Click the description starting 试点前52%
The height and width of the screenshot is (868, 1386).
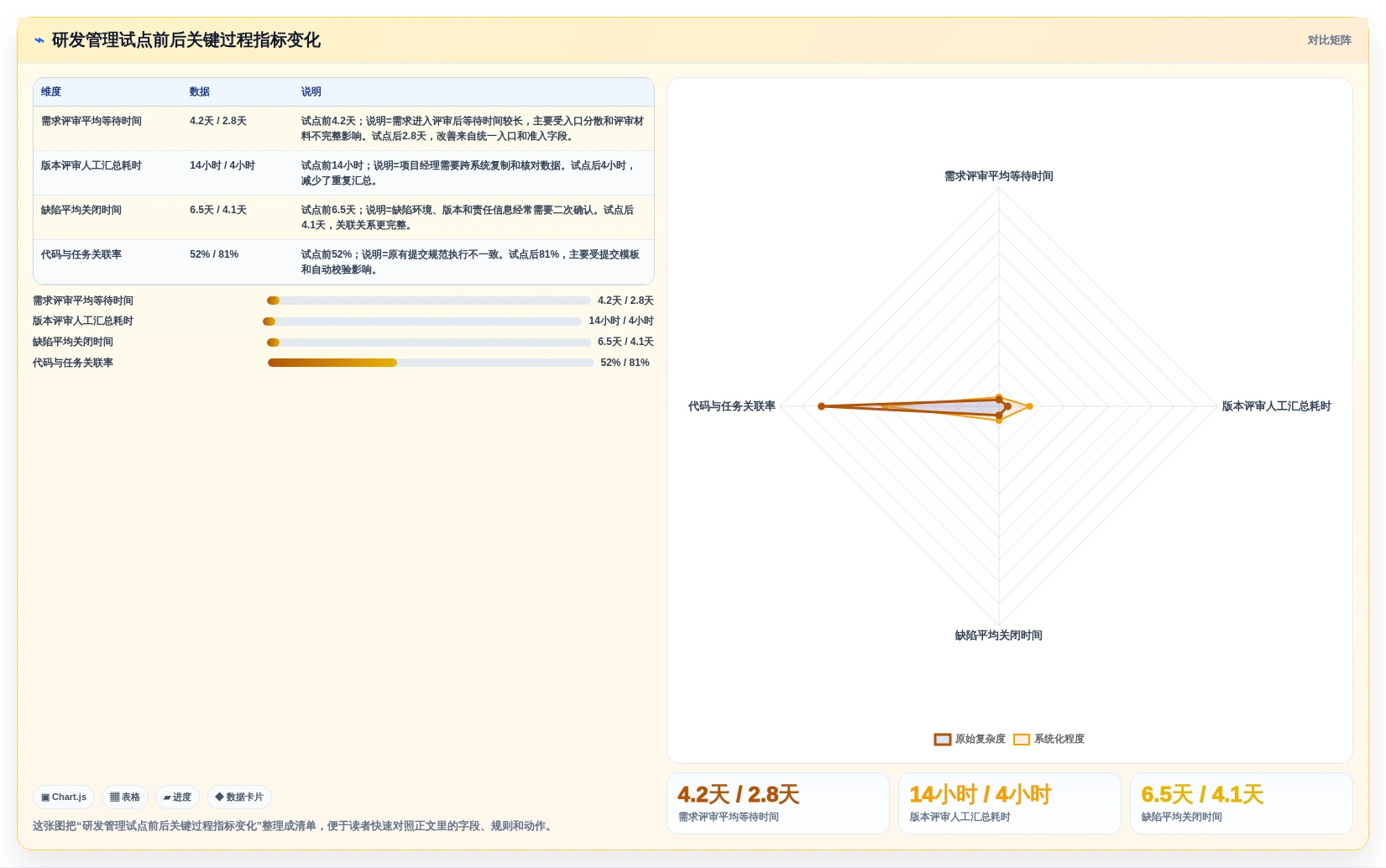coord(471,262)
